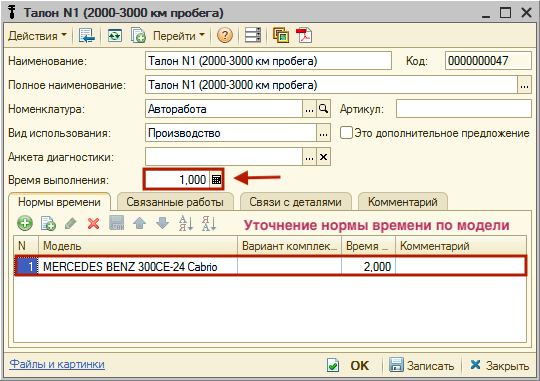Open selection ellipsis for Номенклатура field
This screenshot has width=540, height=381.
coord(309,109)
